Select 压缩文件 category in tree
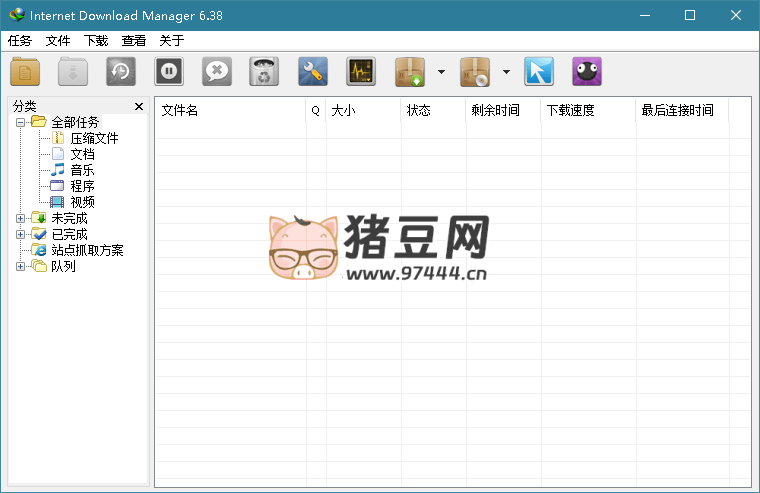This screenshot has width=760, height=493. point(94,138)
